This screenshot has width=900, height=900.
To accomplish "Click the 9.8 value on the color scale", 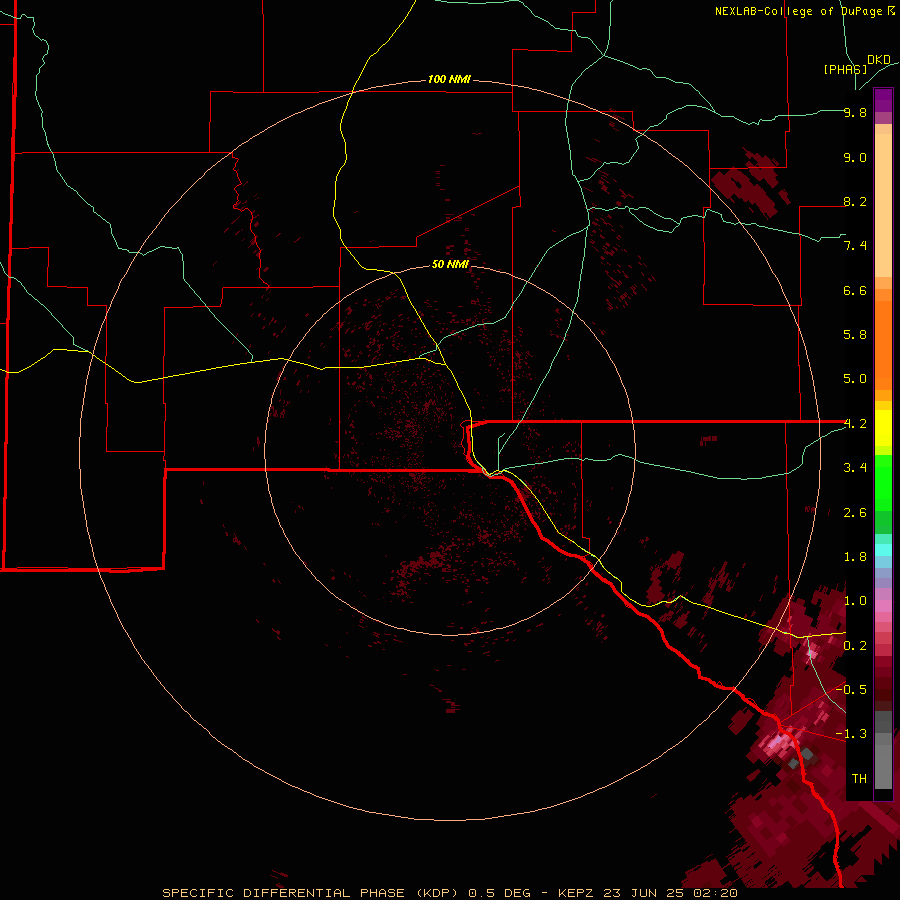I will tap(855, 112).
